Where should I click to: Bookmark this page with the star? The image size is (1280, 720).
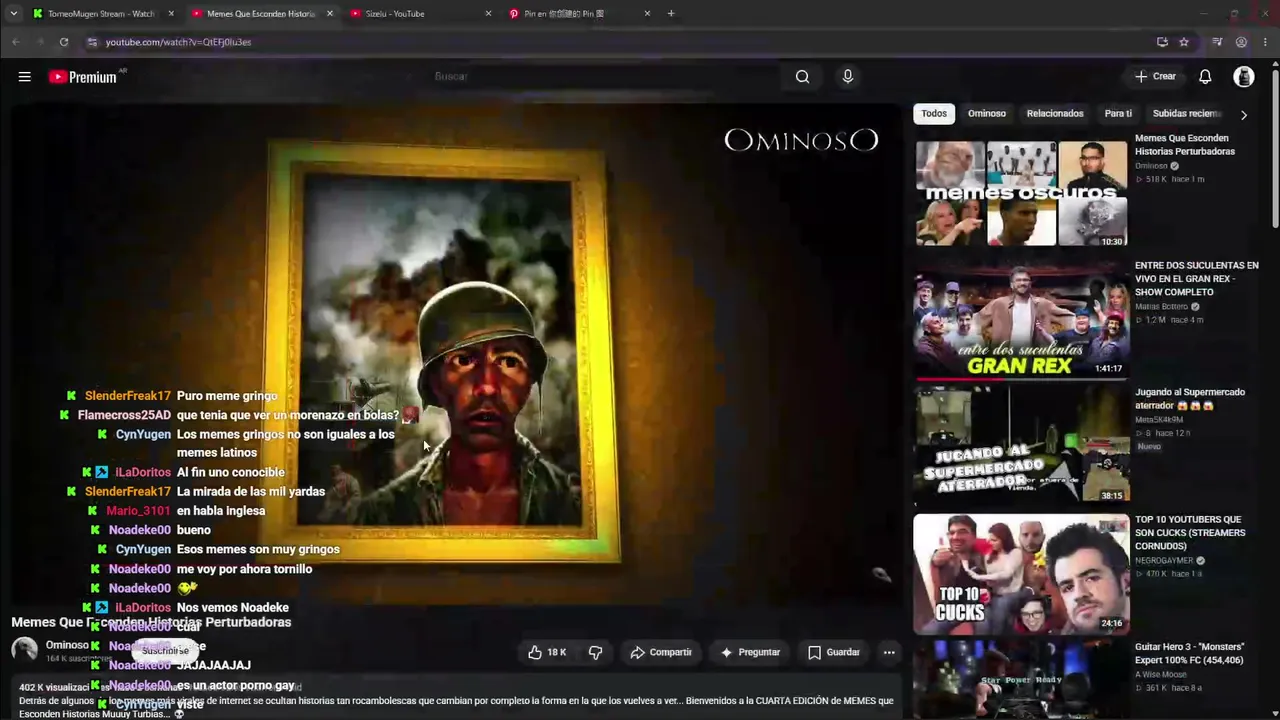coord(1184,42)
